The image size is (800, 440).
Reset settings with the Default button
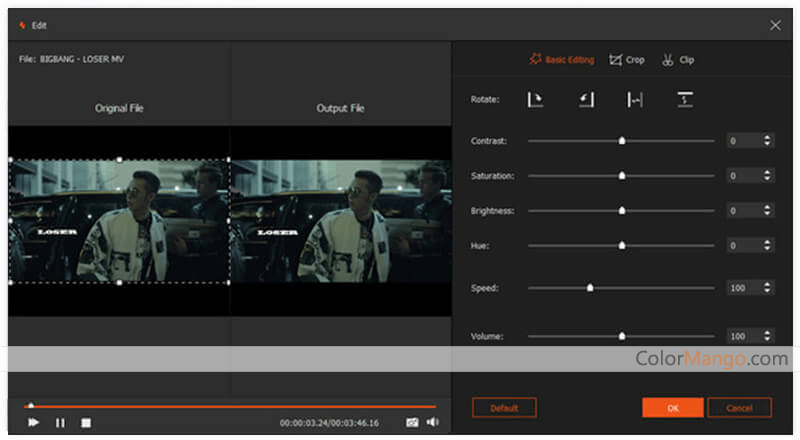[504, 408]
